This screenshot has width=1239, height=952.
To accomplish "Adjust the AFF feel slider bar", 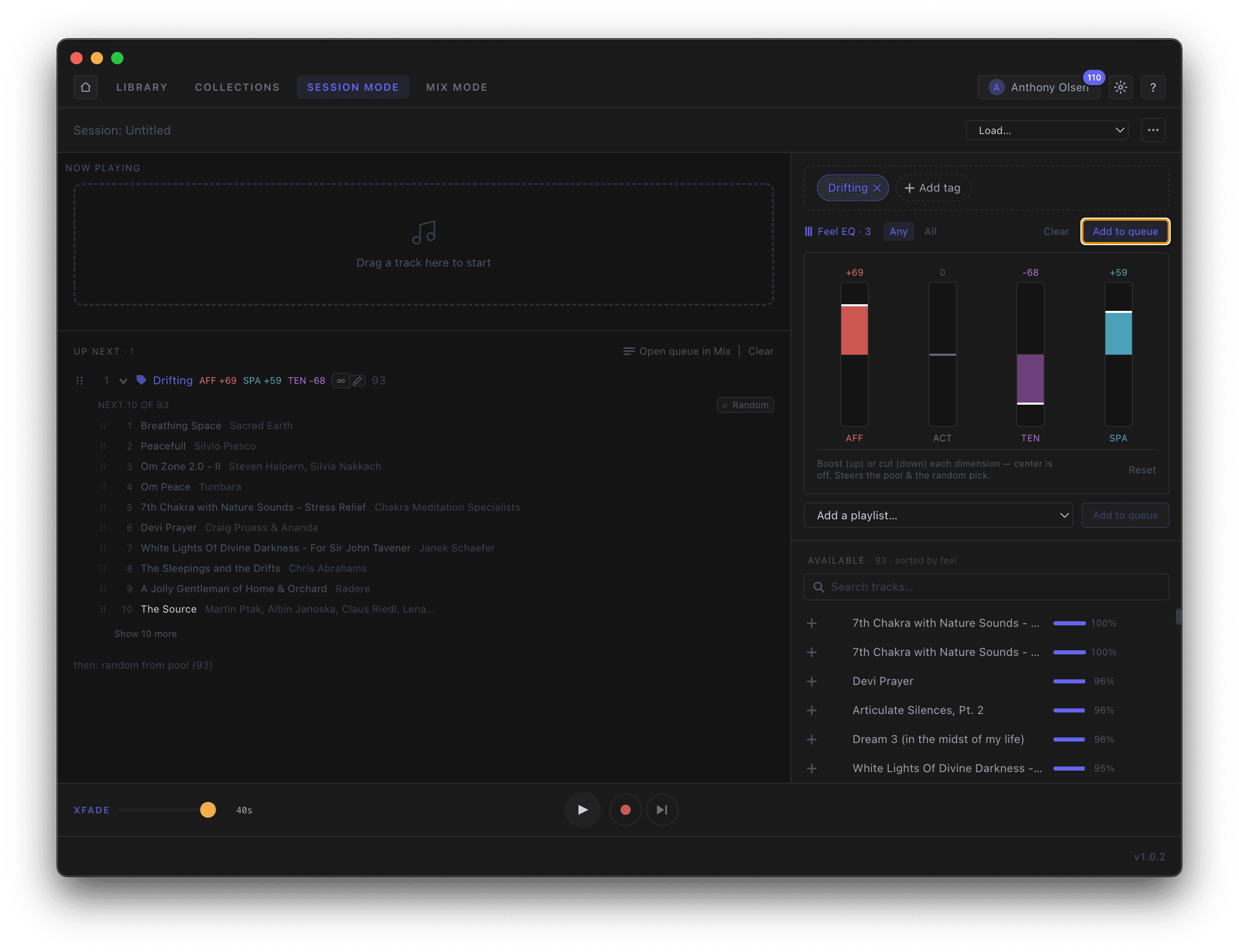I will tap(854, 354).
